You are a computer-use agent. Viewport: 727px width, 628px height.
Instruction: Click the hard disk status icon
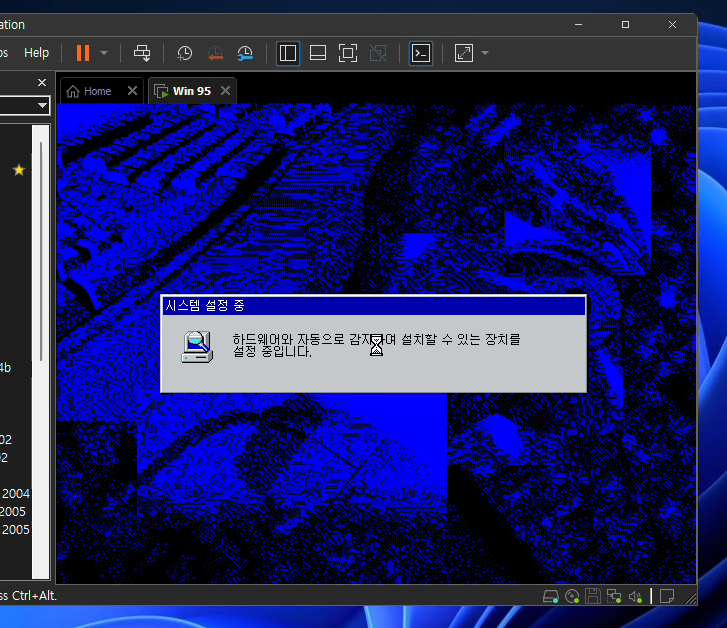(550, 596)
